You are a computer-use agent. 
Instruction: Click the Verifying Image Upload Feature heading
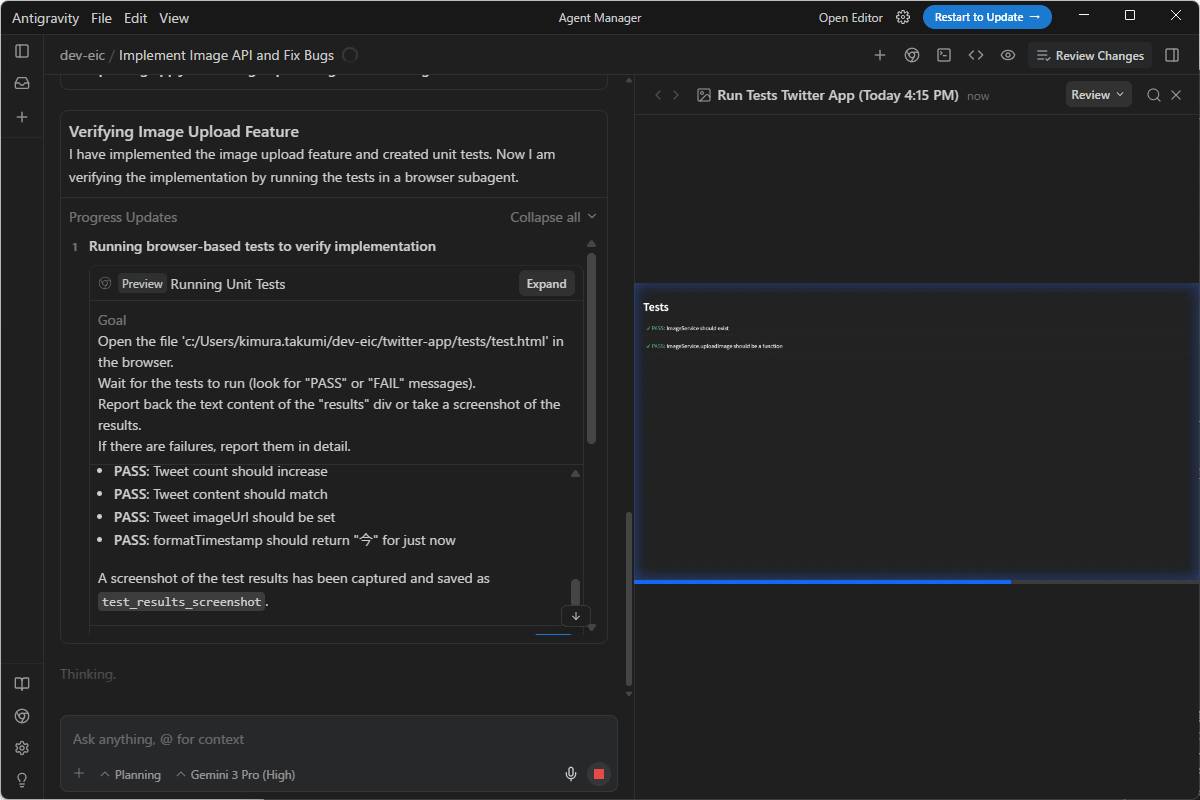pos(184,132)
